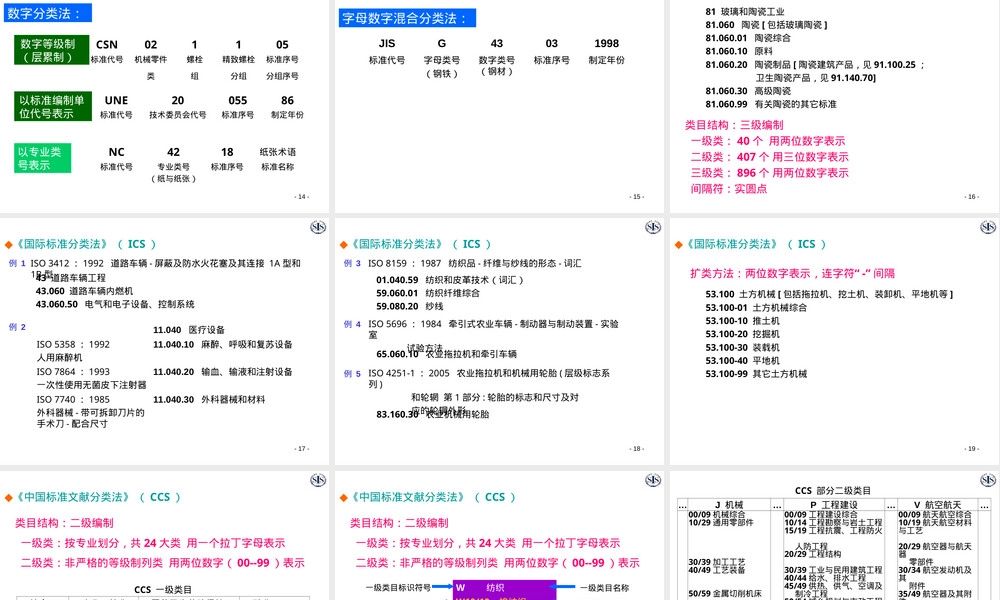1000x600 pixels.
Task: Select the CCS 一级类目 table caption
Action: coord(163,590)
